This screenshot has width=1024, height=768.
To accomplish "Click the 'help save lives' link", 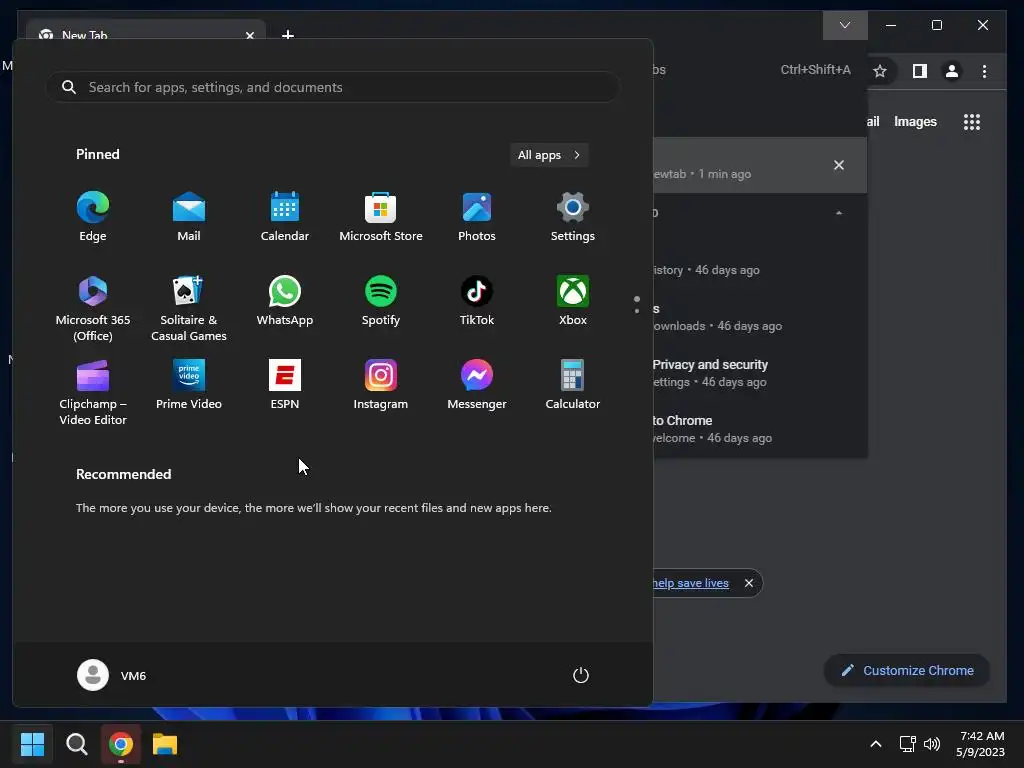I will click(x=690, y=583).
